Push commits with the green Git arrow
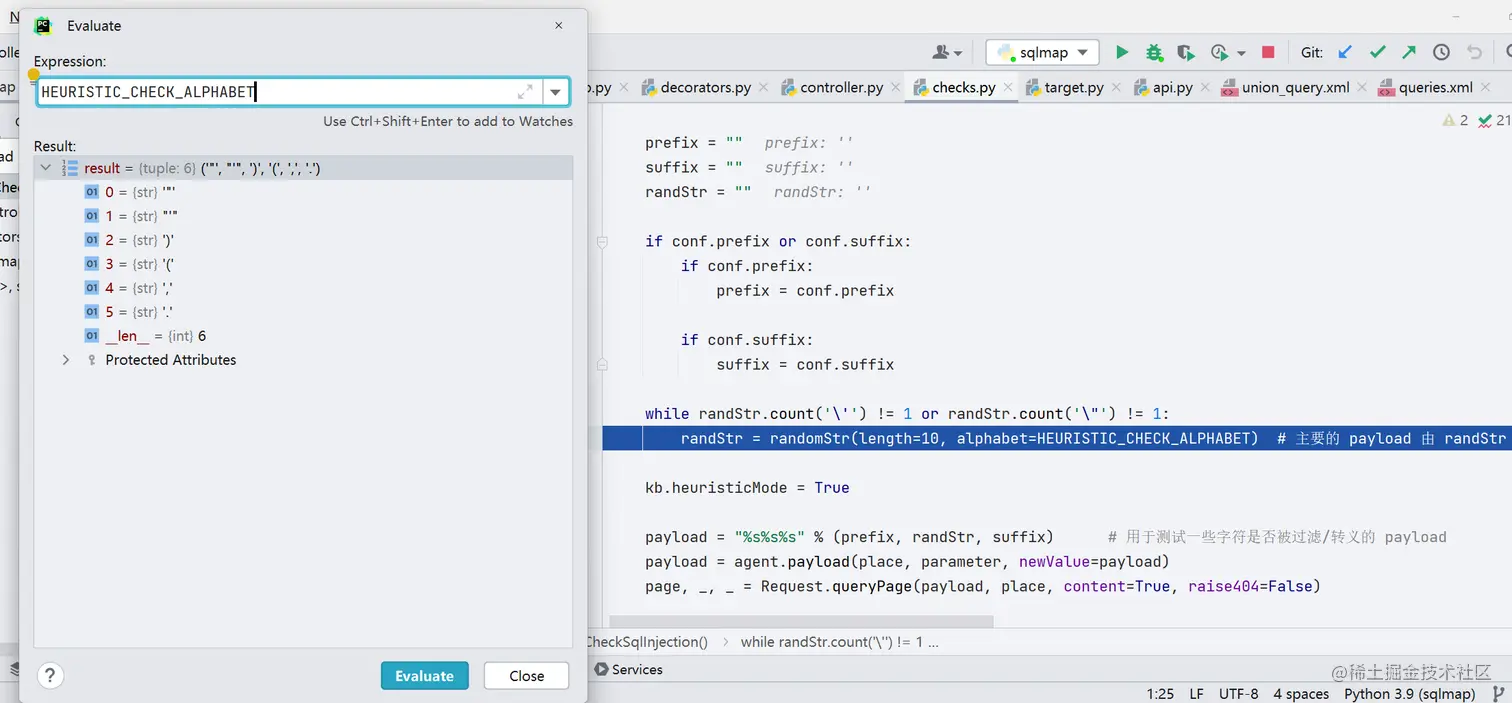This screenshot has height=703, width=1512. pos(1409,52)
